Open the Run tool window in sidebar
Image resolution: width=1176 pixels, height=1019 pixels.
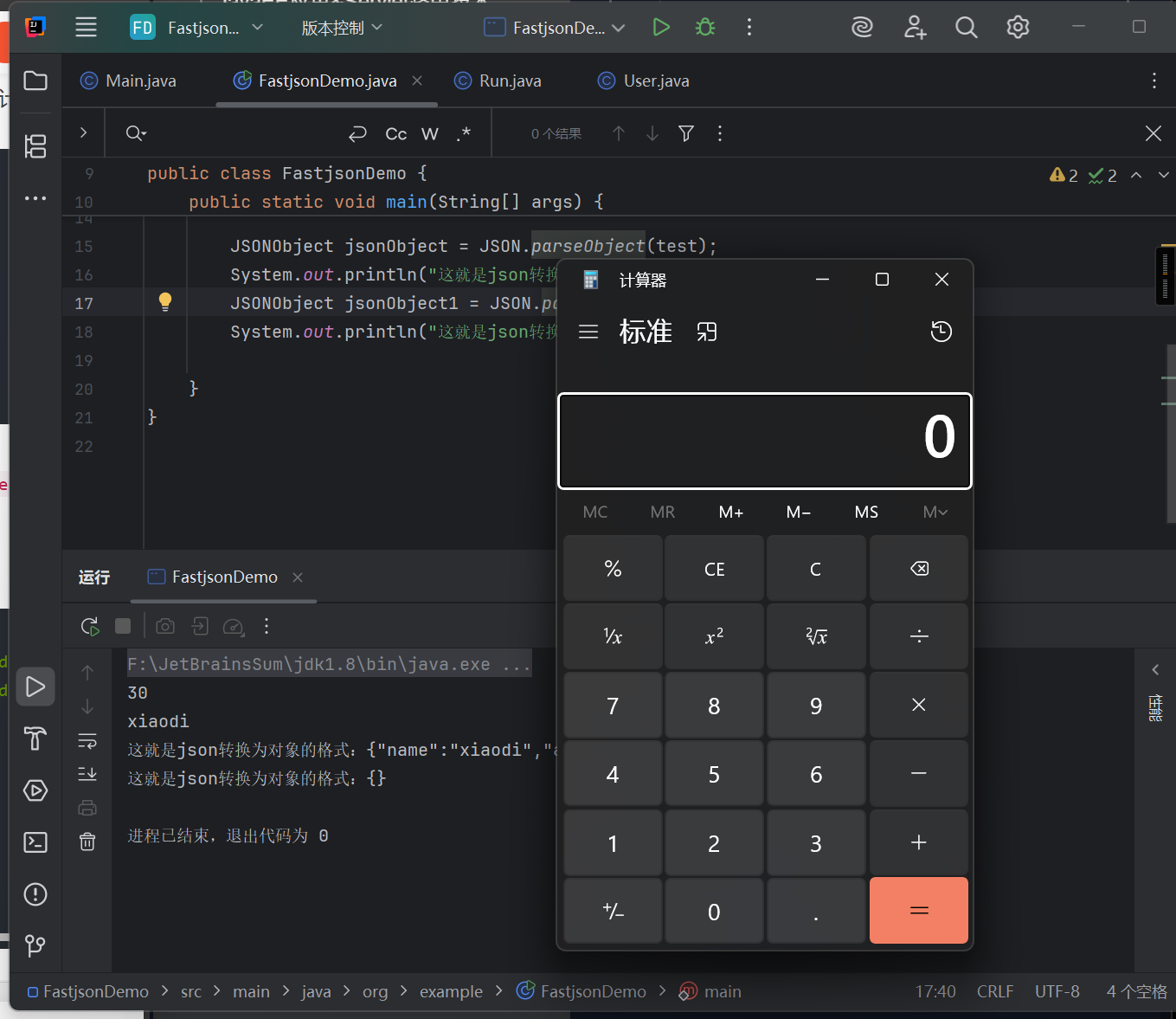[35, 687]
